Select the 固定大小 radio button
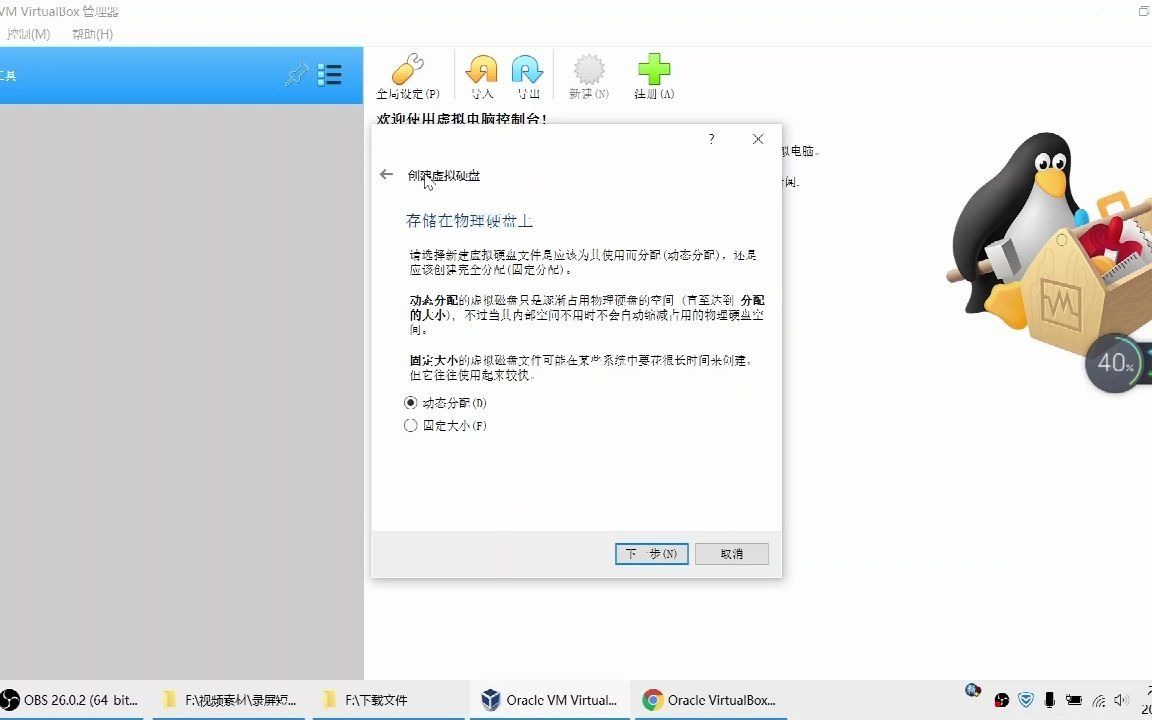This screenshot has width=1152, height=720. (411, 425)
